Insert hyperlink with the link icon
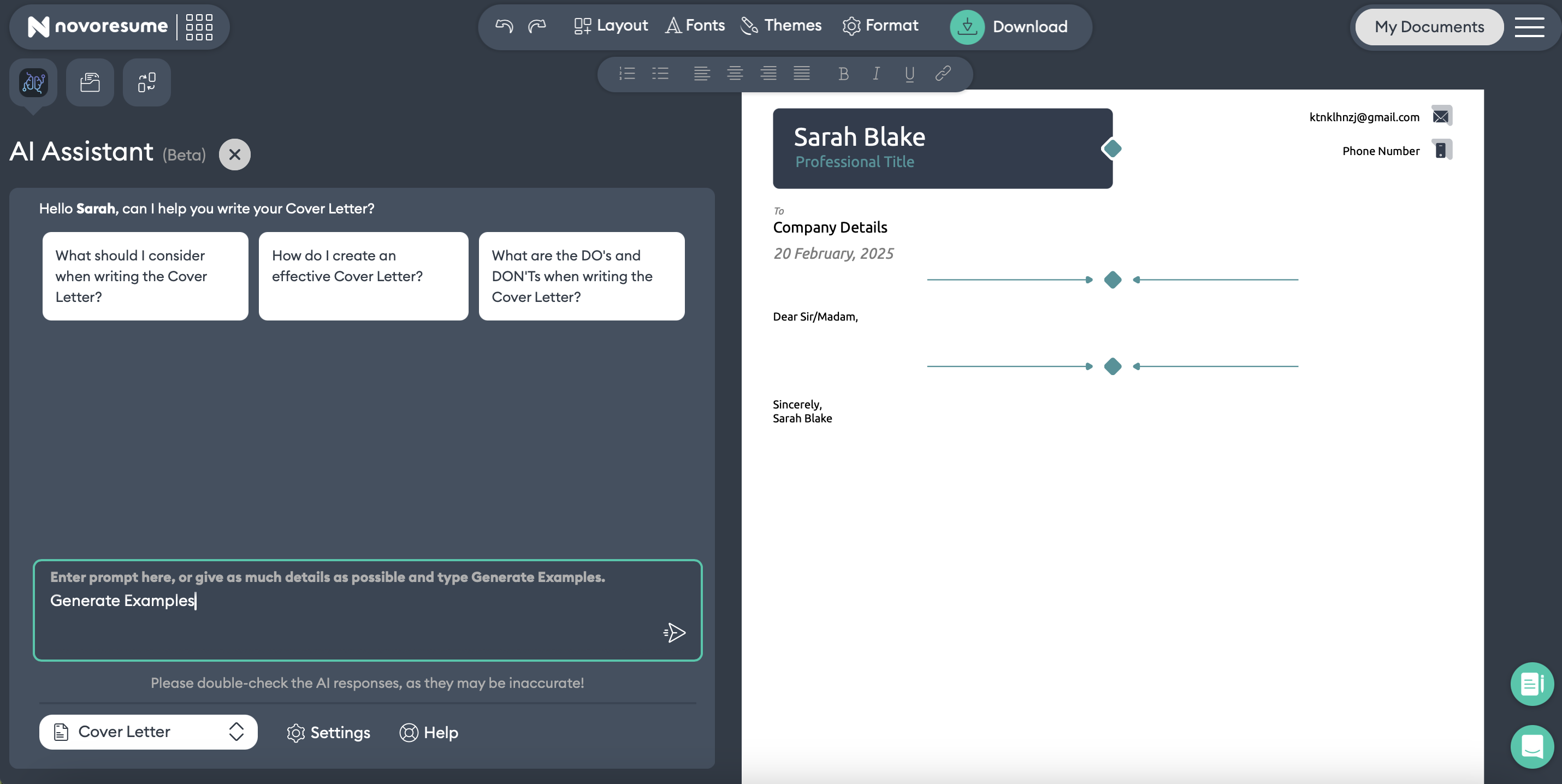Screen dimensions: 1562x784 [942, 74]
